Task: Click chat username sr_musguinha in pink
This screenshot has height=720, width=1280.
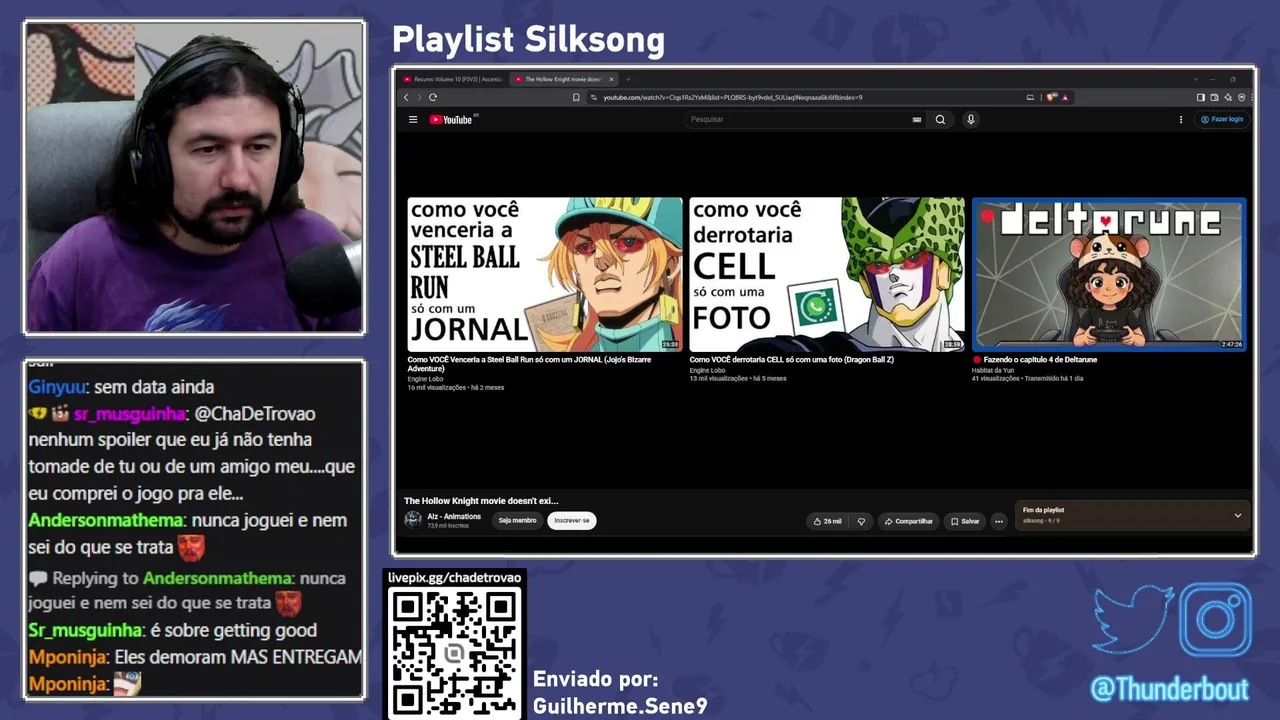Action: point(129,414)
